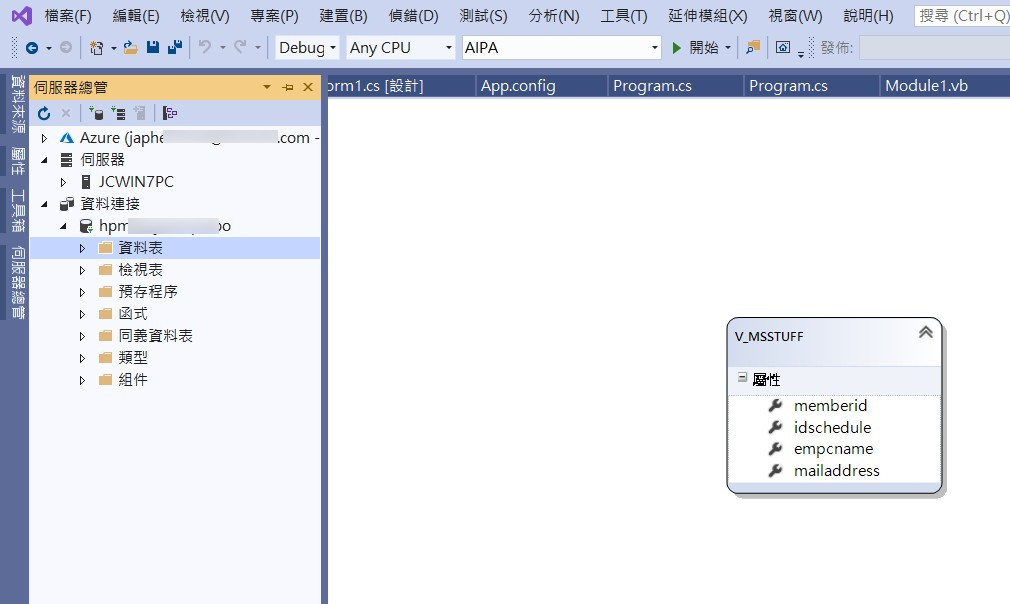This screenshot has width=1010, height=604.
Task: Click the 發佈 publish input field
Action: (x=934, y=48)
